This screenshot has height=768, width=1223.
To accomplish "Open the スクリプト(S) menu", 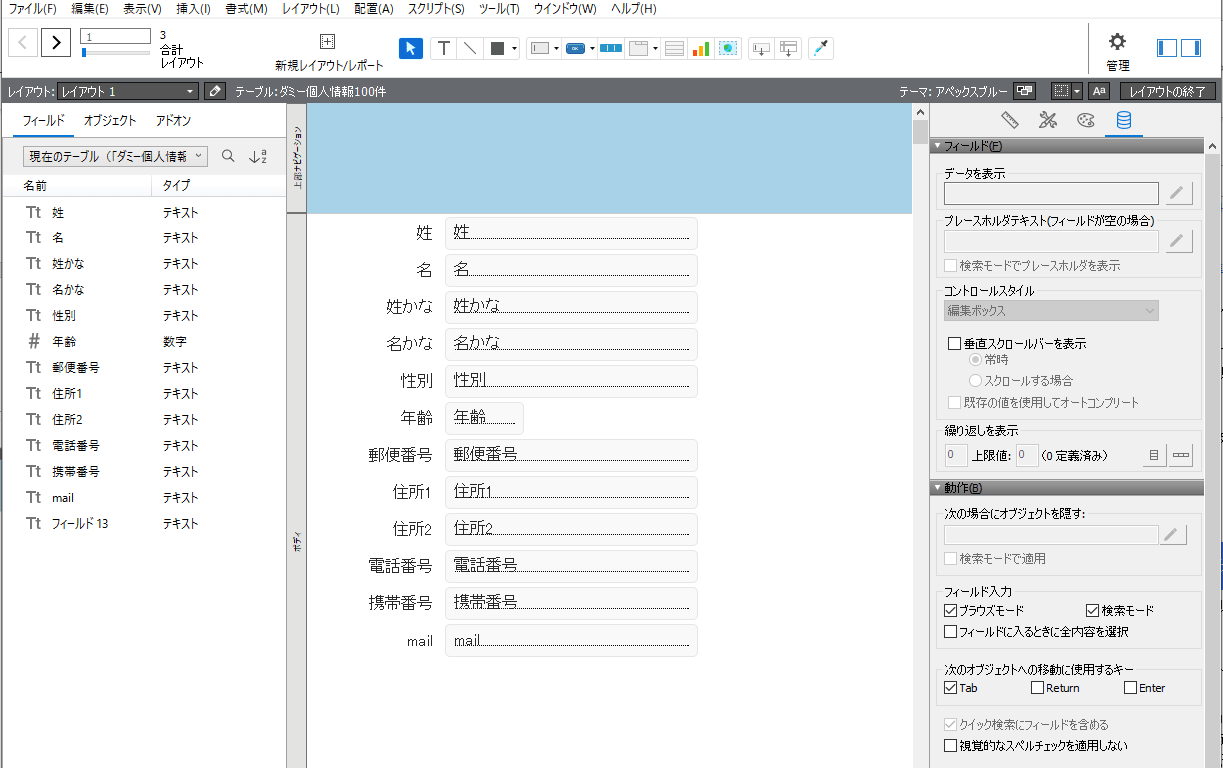I will pyautogui.click(x=436, y=8).
